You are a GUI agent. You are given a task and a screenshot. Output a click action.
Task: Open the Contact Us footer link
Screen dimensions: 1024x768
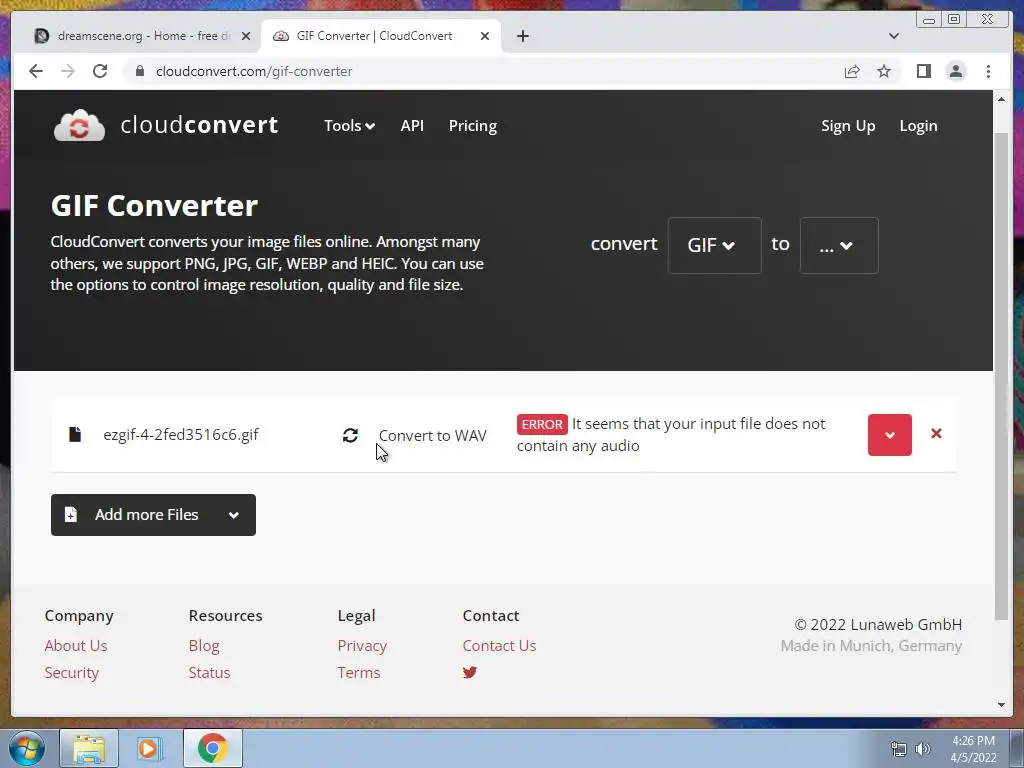tap(499, 645)
